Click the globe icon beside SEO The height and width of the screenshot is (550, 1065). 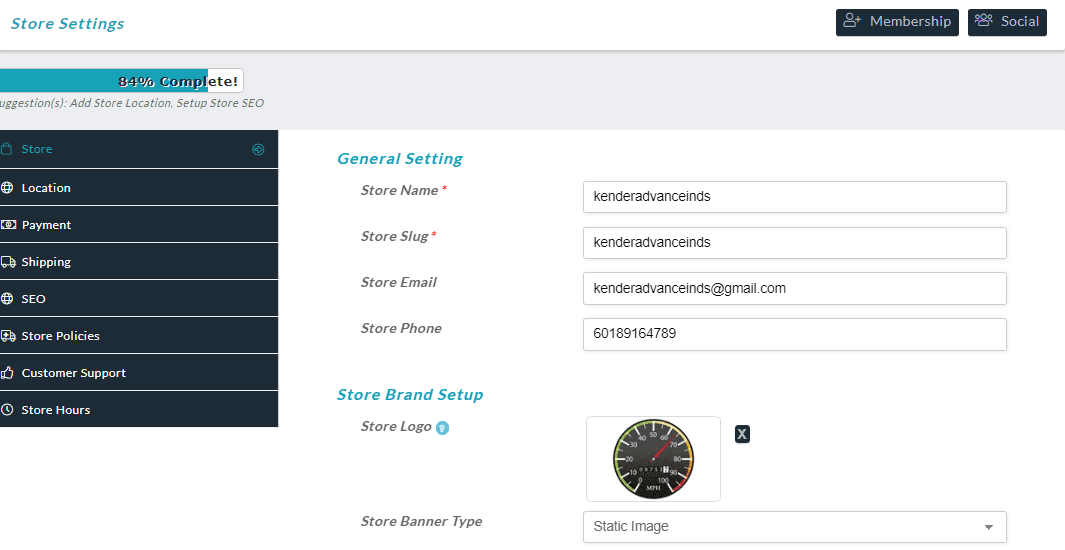click(x=8, y=299)
